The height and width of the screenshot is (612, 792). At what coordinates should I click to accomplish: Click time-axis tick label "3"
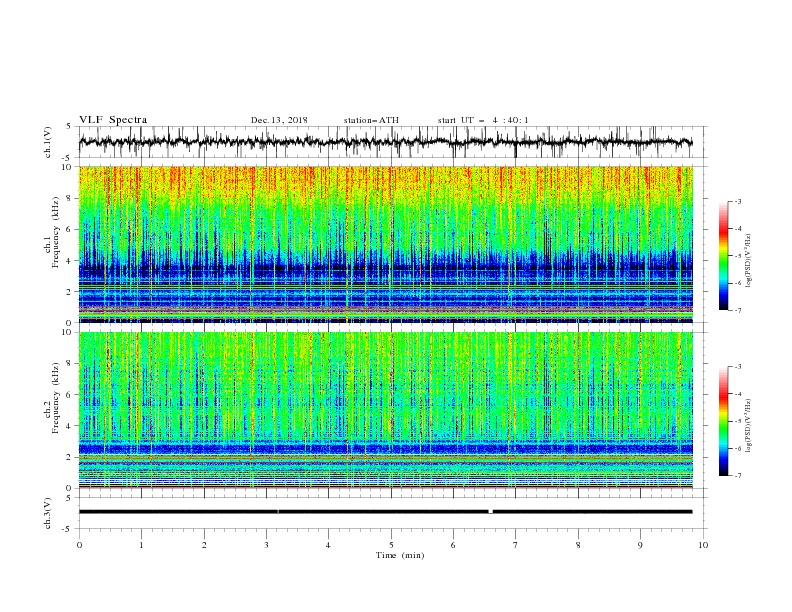click(x=266, y=545)
